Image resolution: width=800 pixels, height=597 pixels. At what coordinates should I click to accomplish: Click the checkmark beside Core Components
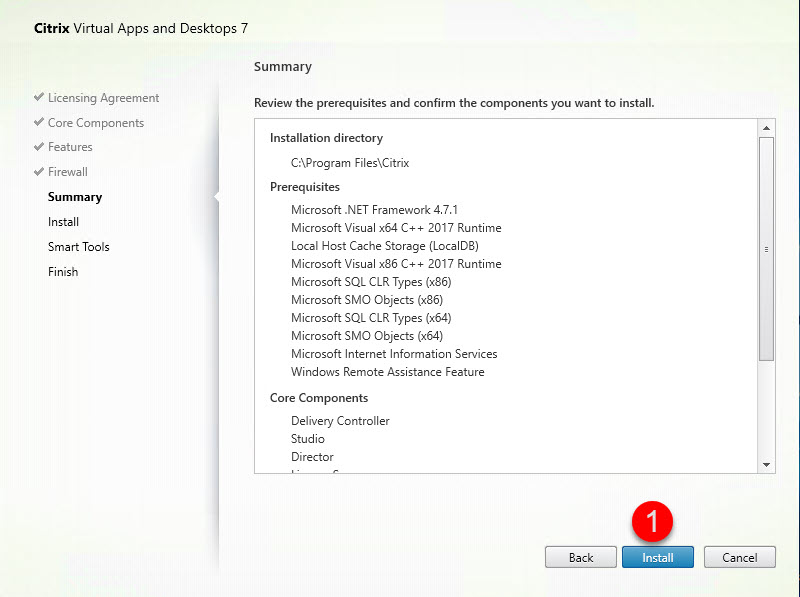[x=38, y=122]
